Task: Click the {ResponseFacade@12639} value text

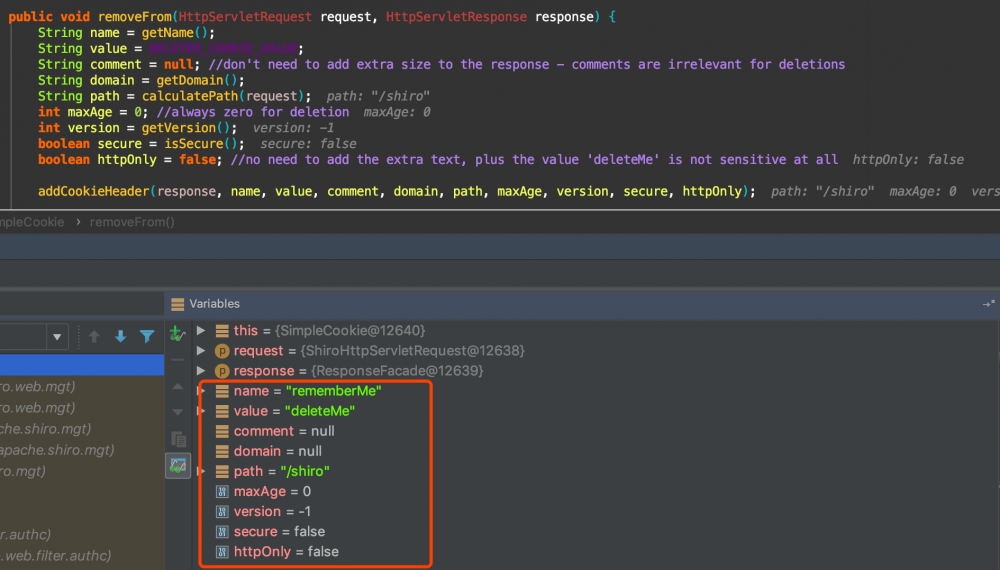Action: pyautogui.click(x=397, y=371)
